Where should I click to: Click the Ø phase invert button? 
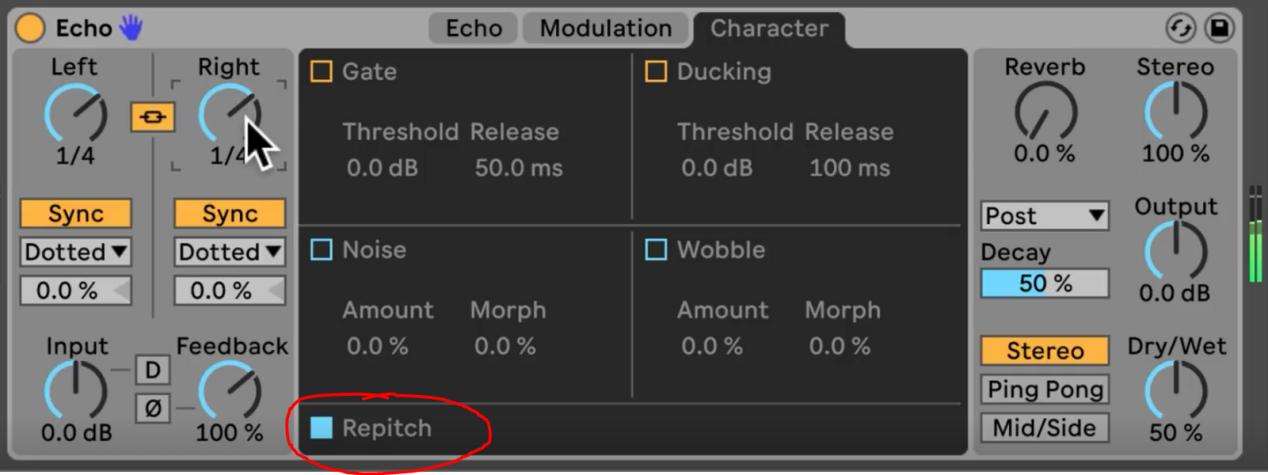click(x=153, y=408)
